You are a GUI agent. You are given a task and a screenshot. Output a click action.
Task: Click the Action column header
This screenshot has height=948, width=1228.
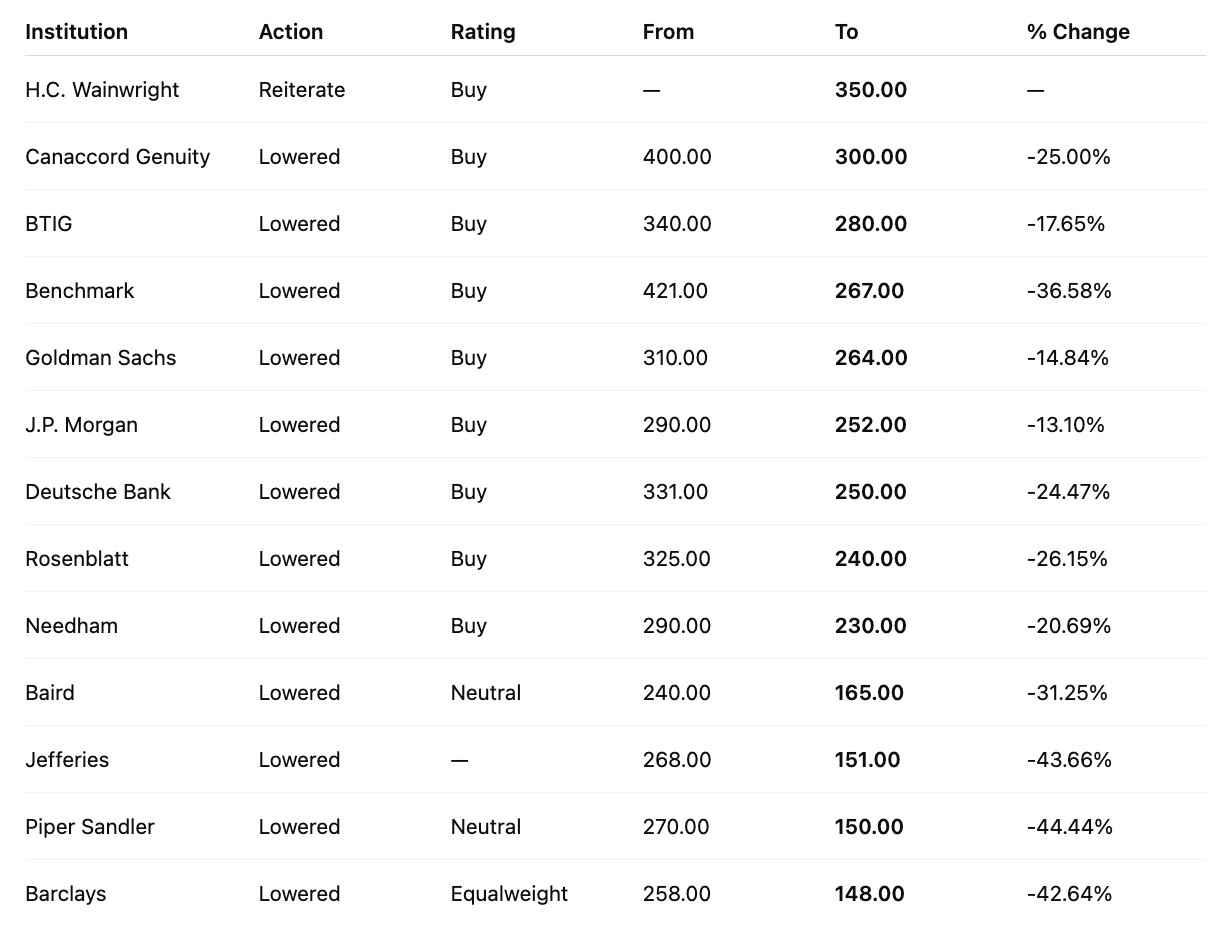(x=290, y=32)
